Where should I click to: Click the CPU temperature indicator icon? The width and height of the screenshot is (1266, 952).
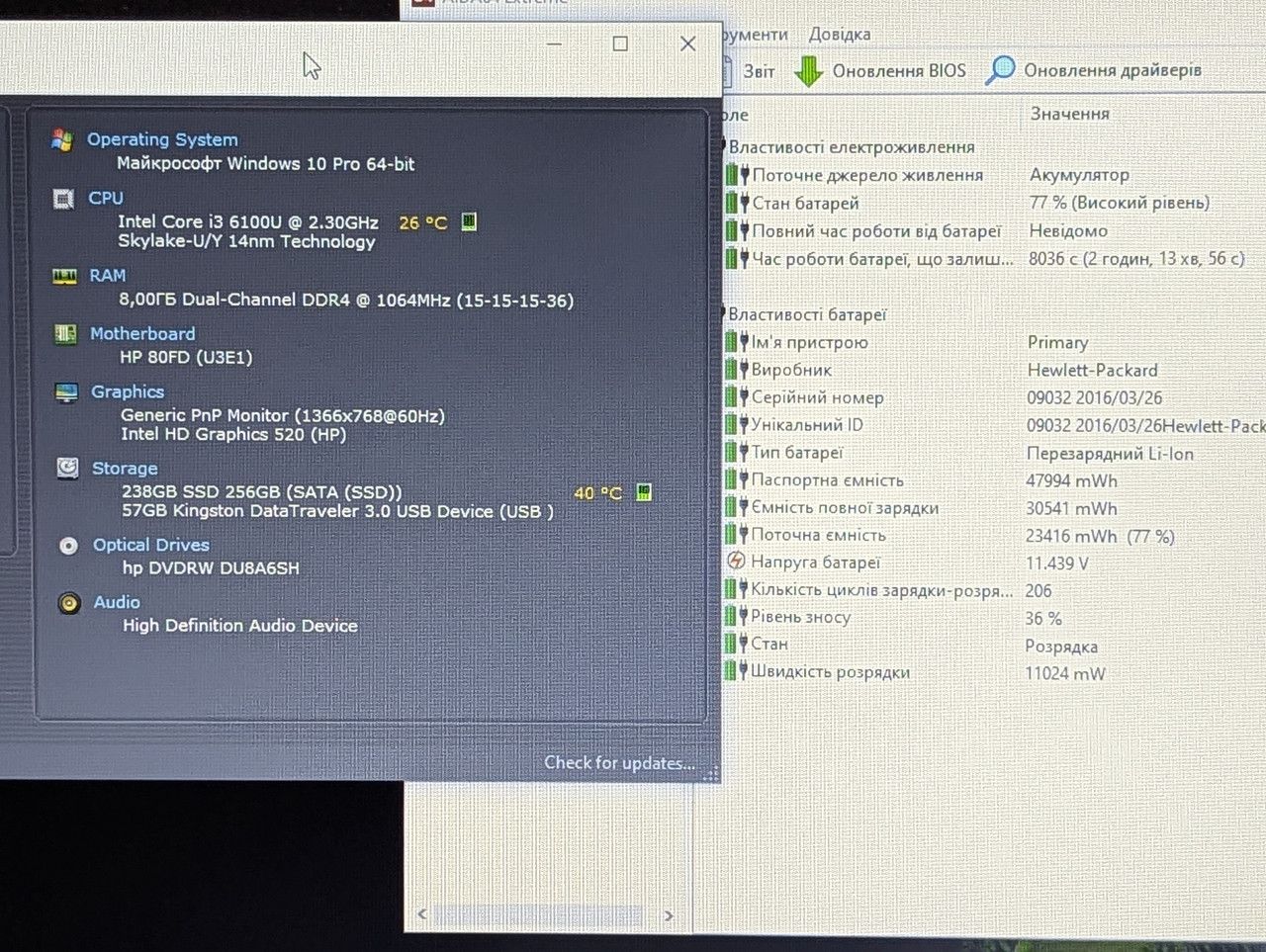tap(469, 221)
